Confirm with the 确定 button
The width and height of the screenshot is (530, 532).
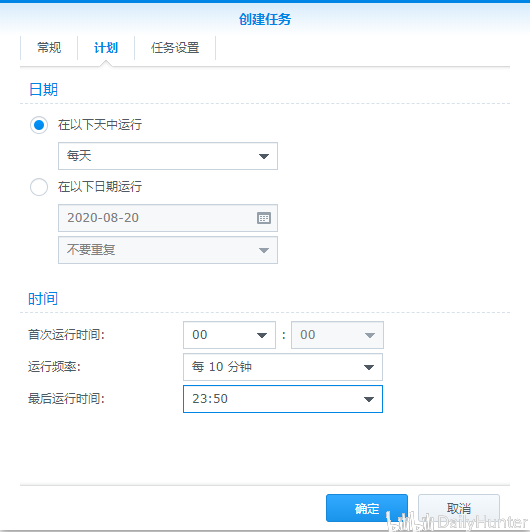click(367, 508)
